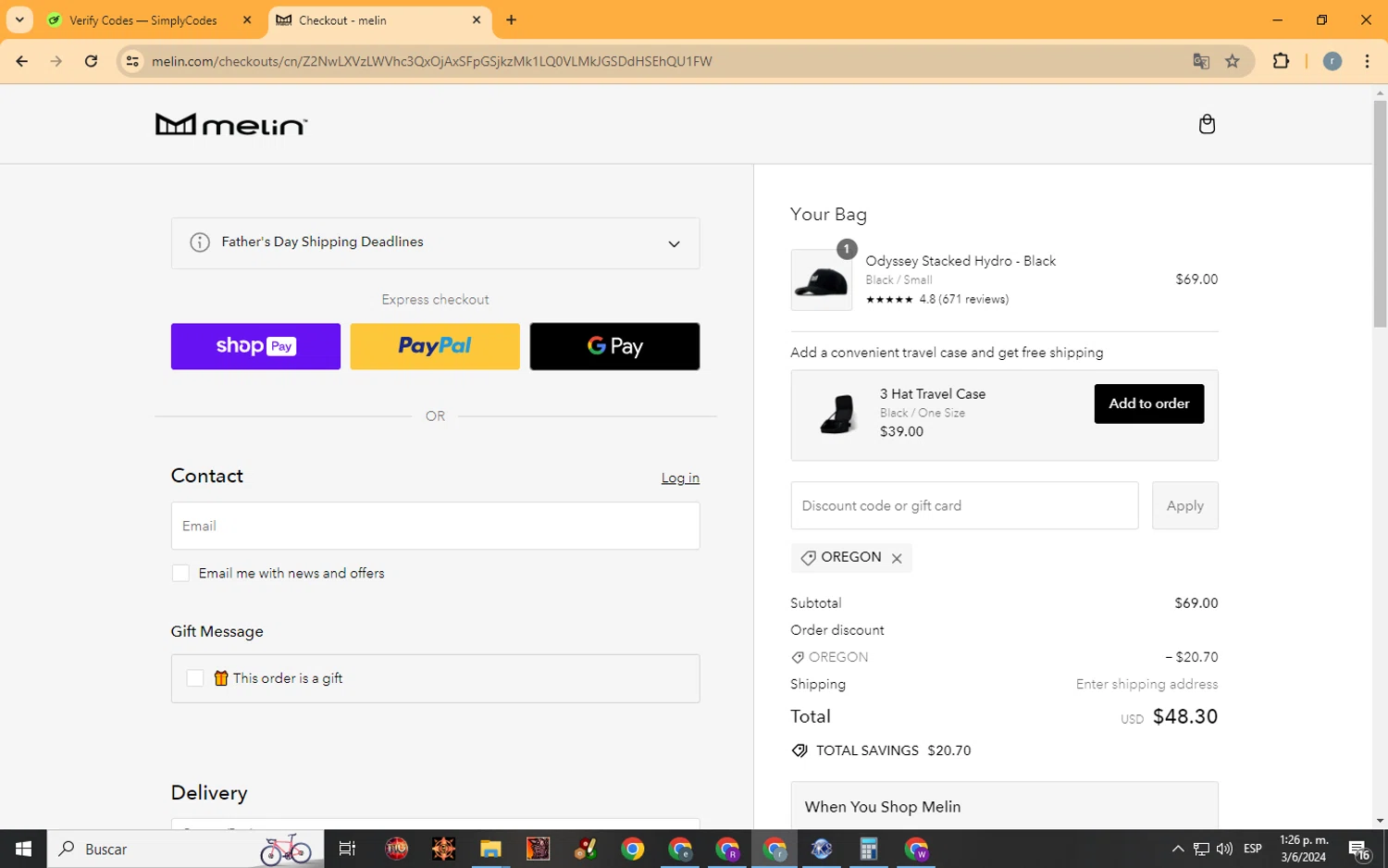Expand Father's Day Shipping Deadlines chevron
The image size is (1388, 868).
674,244
